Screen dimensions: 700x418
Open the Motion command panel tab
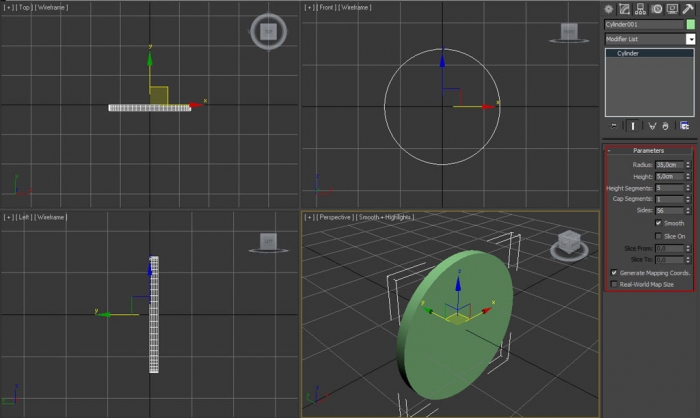click(656, 9)
